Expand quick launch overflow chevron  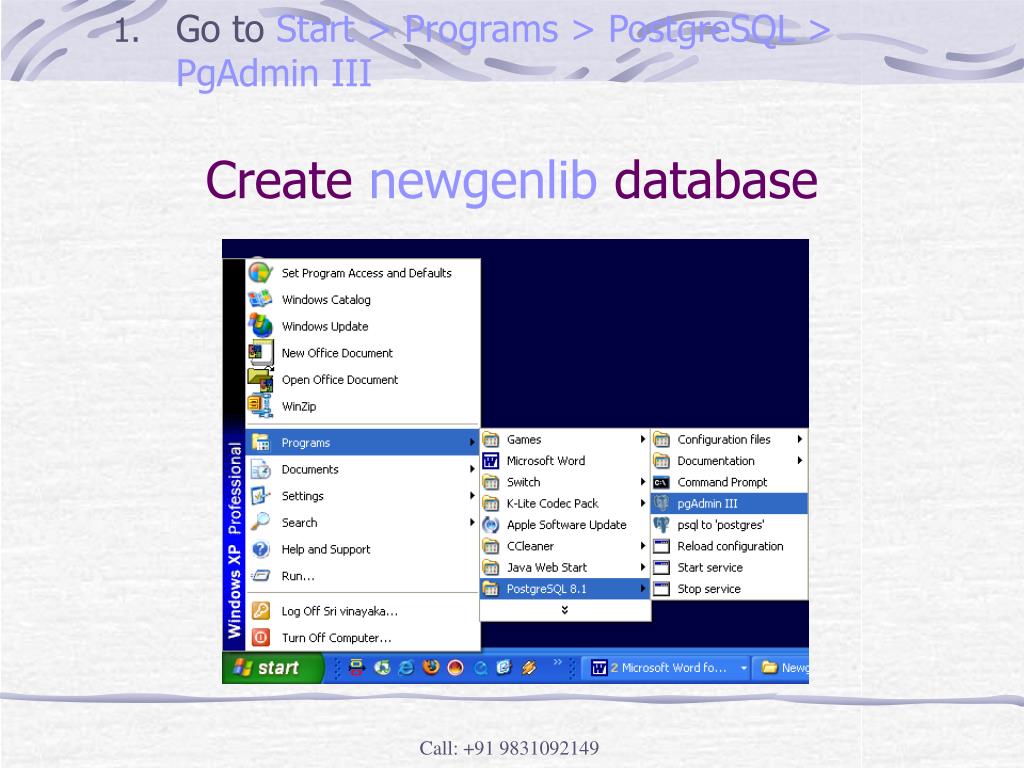[x=557, y=662]
